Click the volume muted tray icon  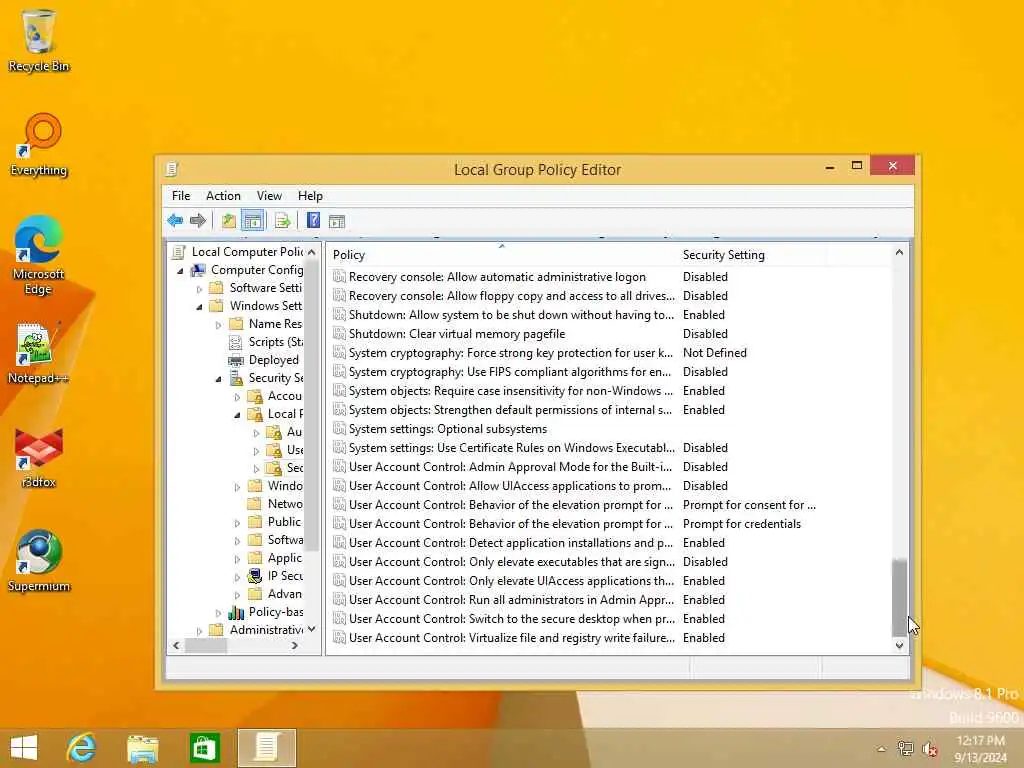pyautogui.click(x=929, y=748)
